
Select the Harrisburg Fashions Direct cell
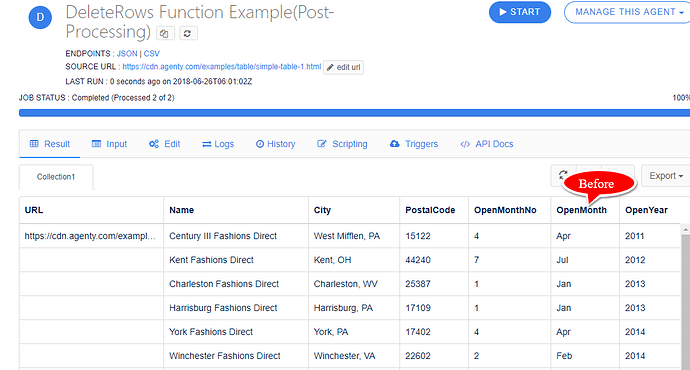pyautogui.click(x=236, y=308)
